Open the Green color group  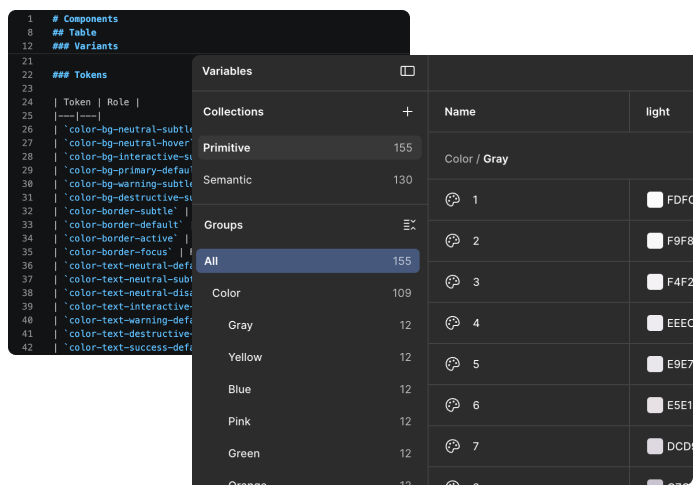coord(308,454)
